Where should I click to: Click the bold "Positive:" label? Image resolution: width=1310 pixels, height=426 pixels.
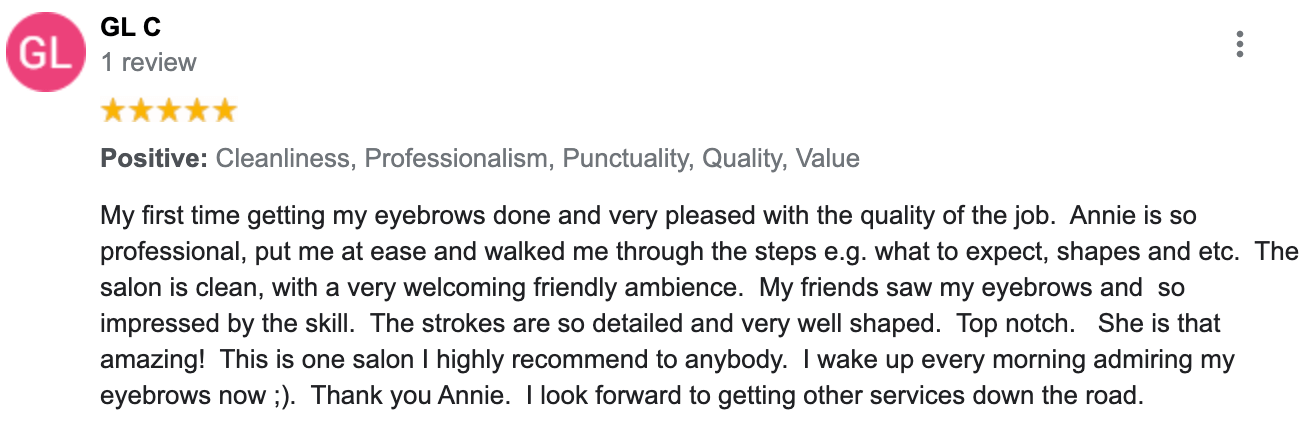(x=154, y=158)
